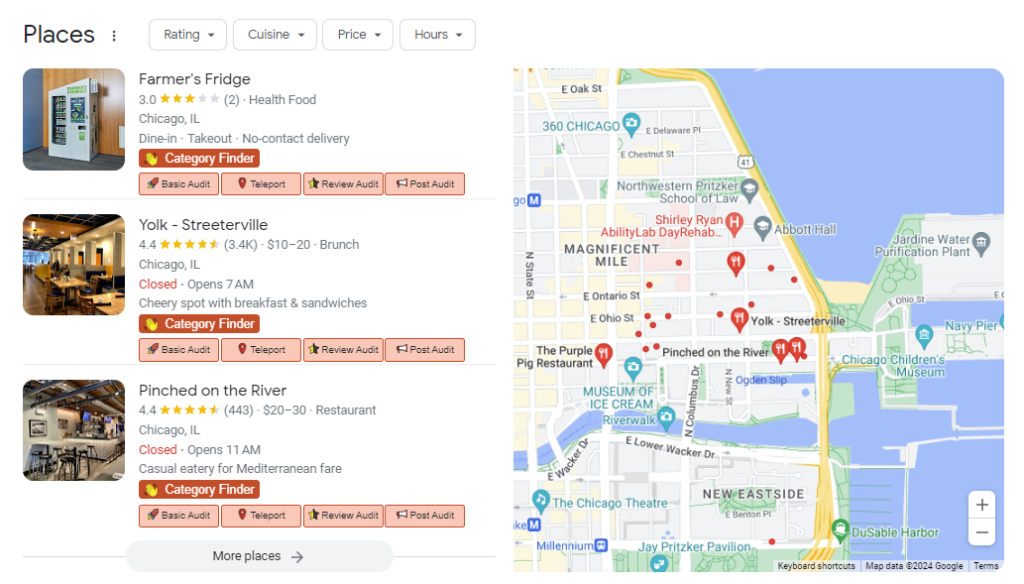Run Teleport for Yolk - Streeterville

tap(261, 349)
